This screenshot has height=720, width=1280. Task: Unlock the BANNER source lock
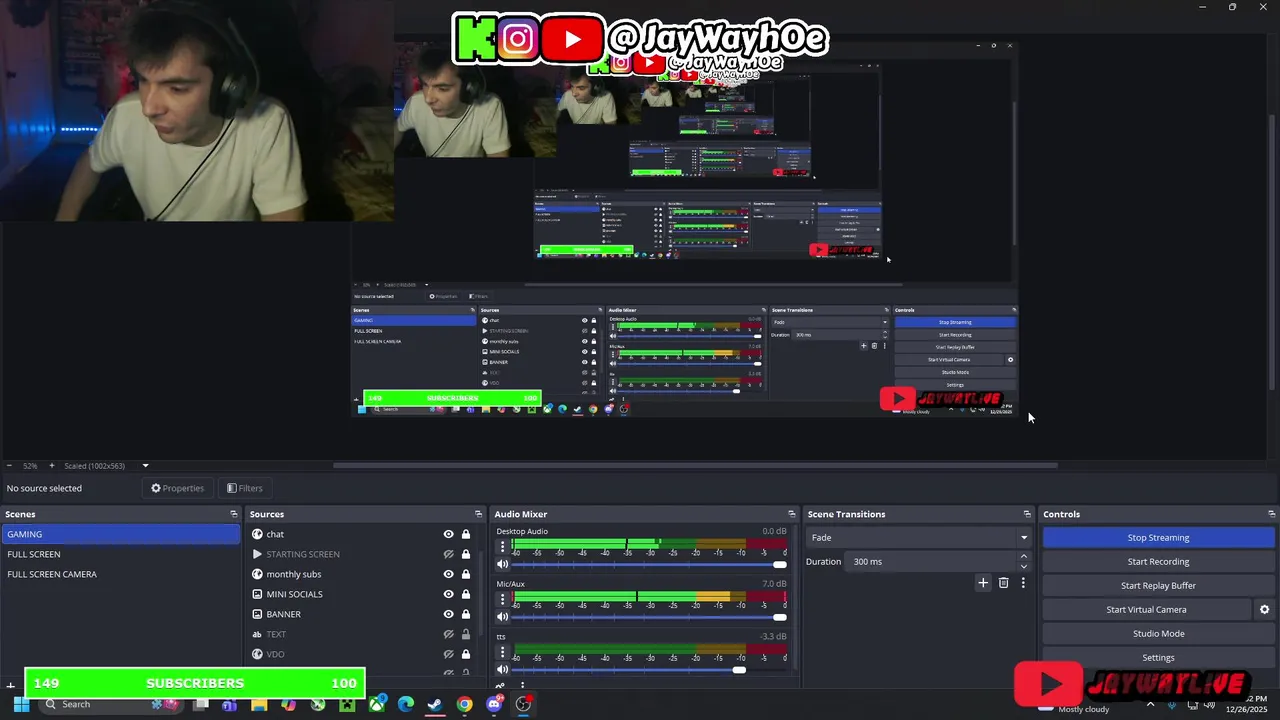[466, 614]
